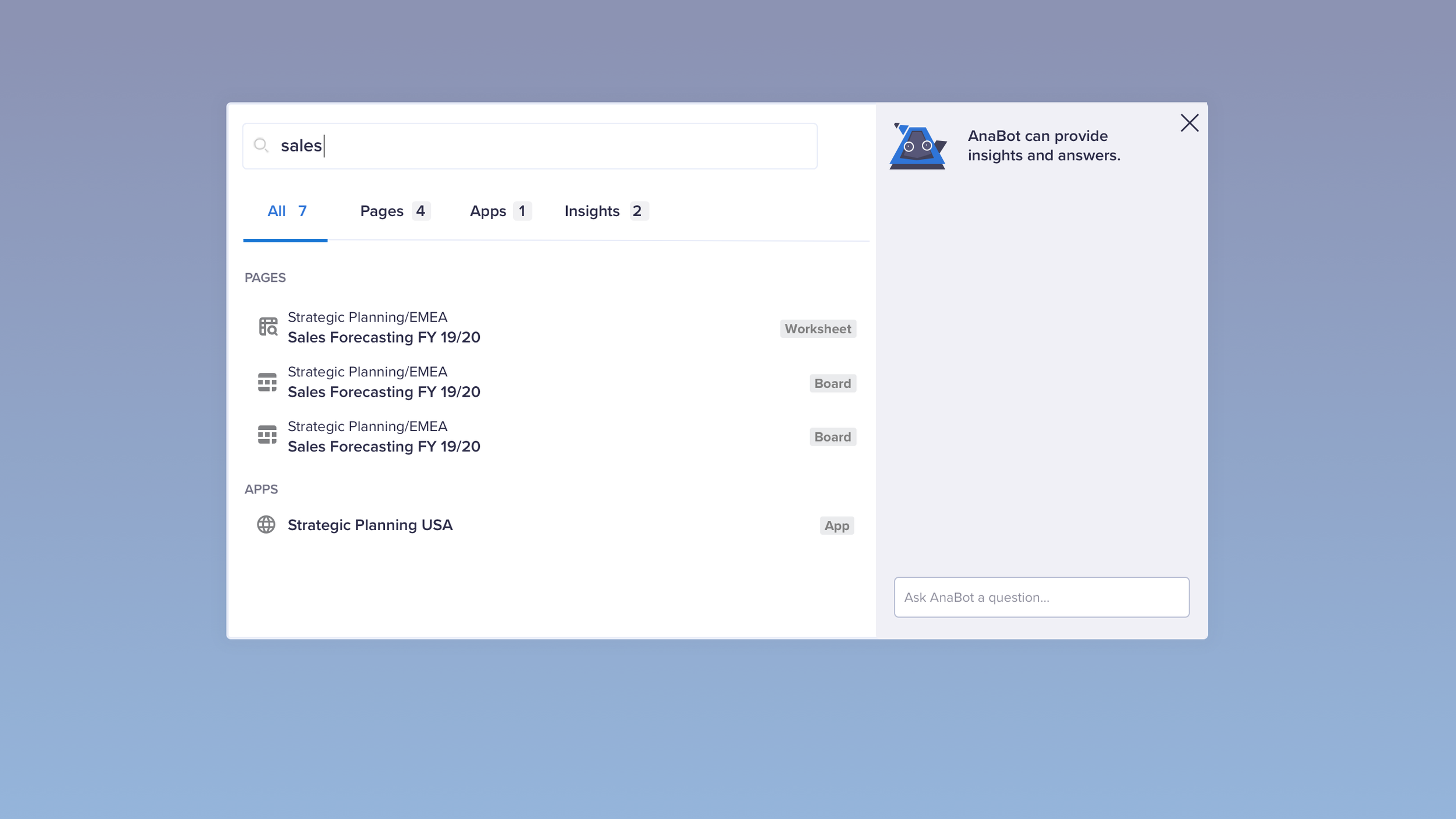Switch to the All results tab
This screenshot has width=1456, height=819.
[286, 211]
